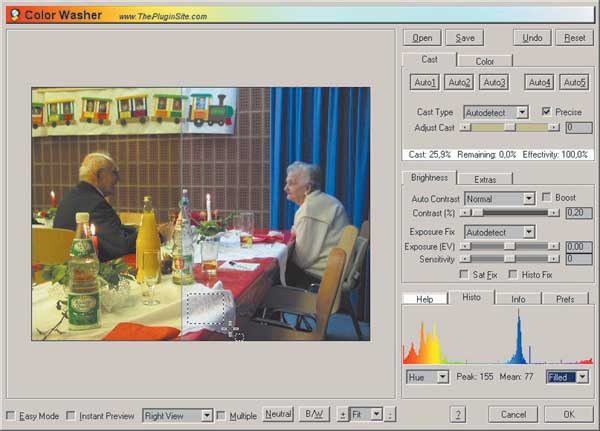The width and height of the screenshot is (600, 431).
Task: Click the Exposure (EV) slider right arrow
Action: click(x=553, y=247)
